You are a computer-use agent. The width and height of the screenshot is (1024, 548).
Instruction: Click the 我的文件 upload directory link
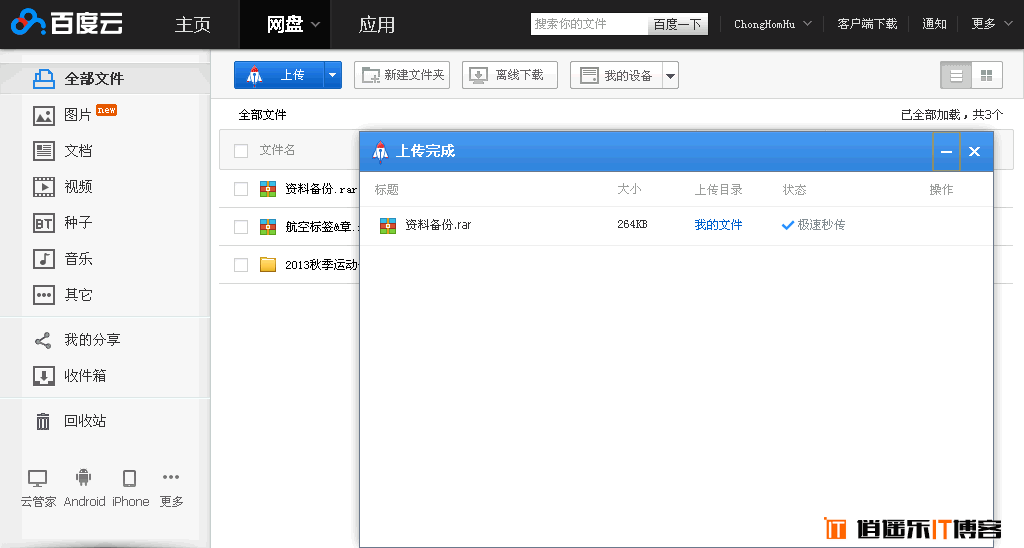tap(718, 225)
